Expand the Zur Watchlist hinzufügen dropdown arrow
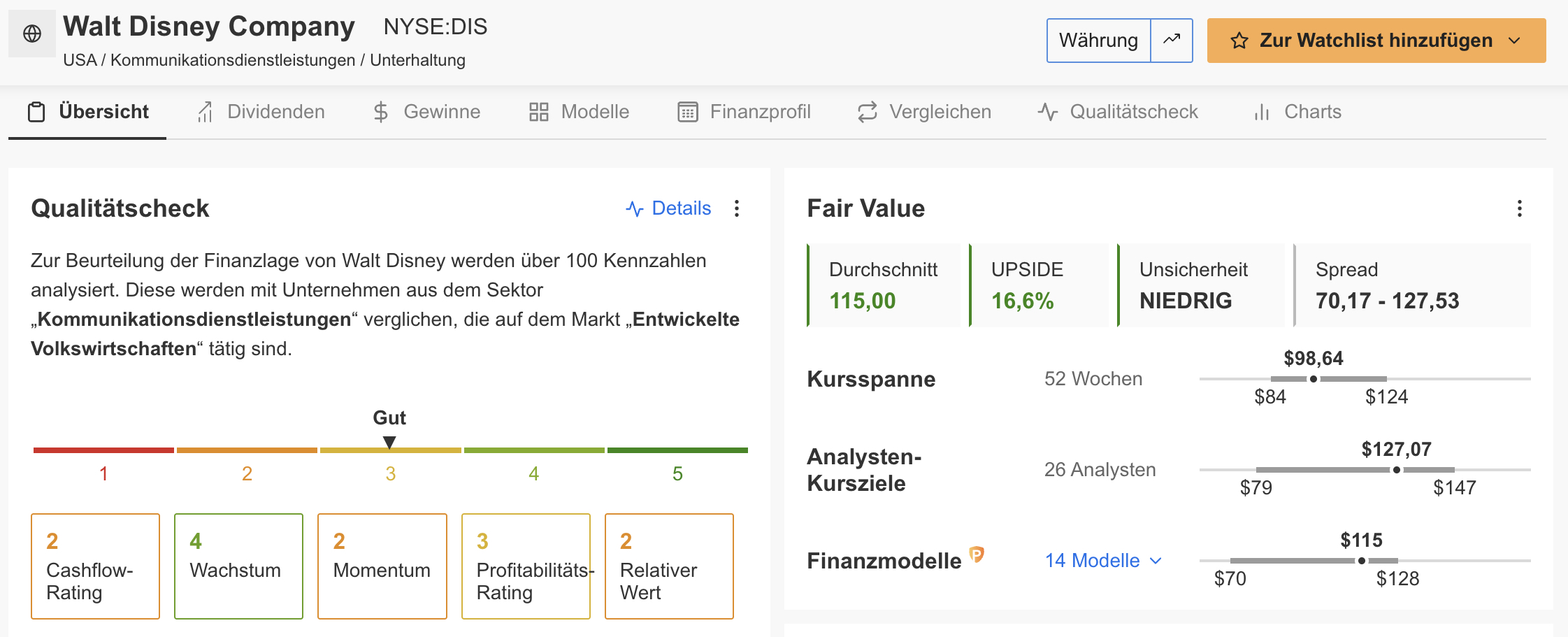 click(x=1515, y=41)
